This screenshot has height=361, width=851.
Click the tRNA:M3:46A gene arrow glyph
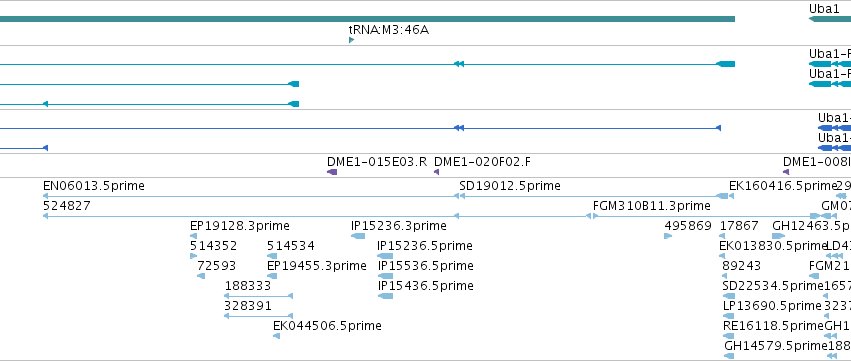351,40
